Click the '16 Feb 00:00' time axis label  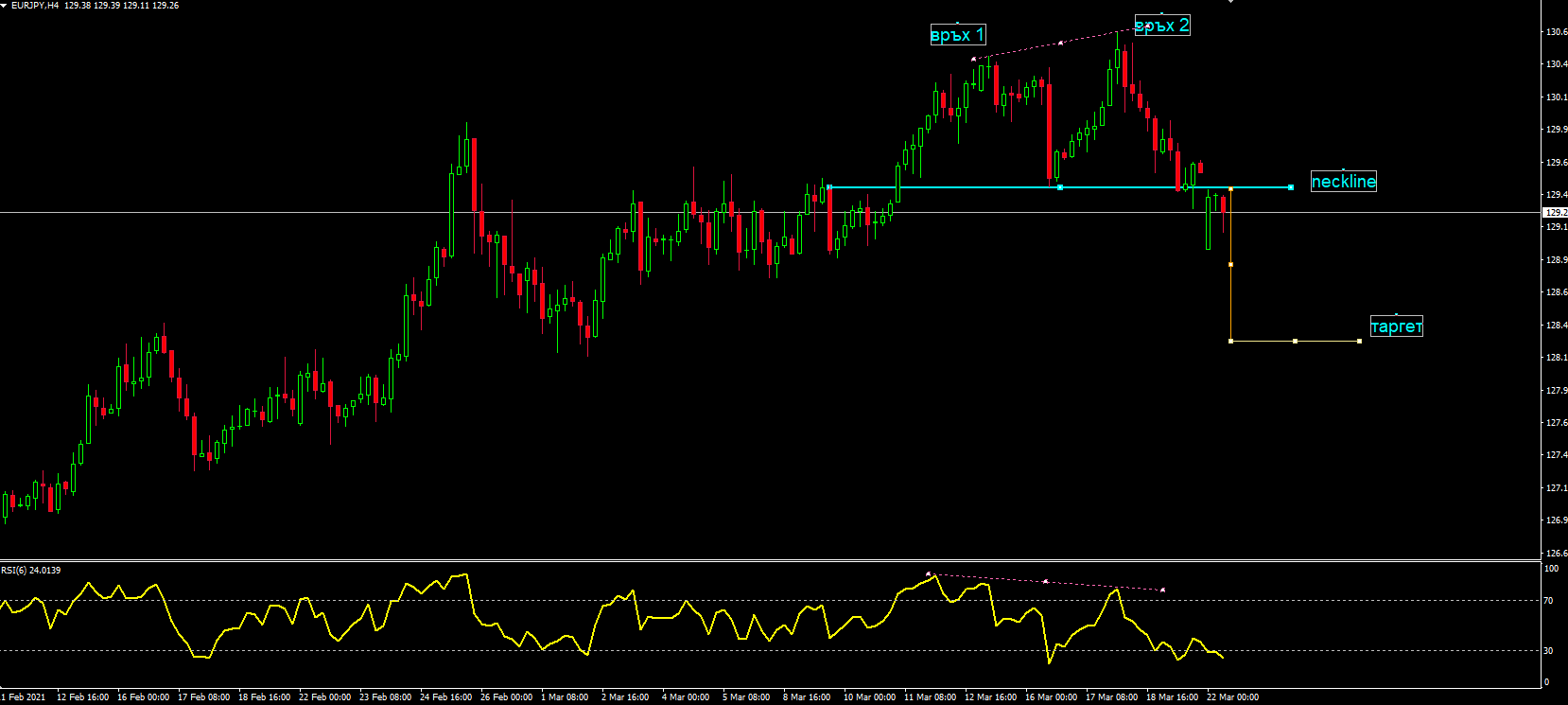(144, 697)
